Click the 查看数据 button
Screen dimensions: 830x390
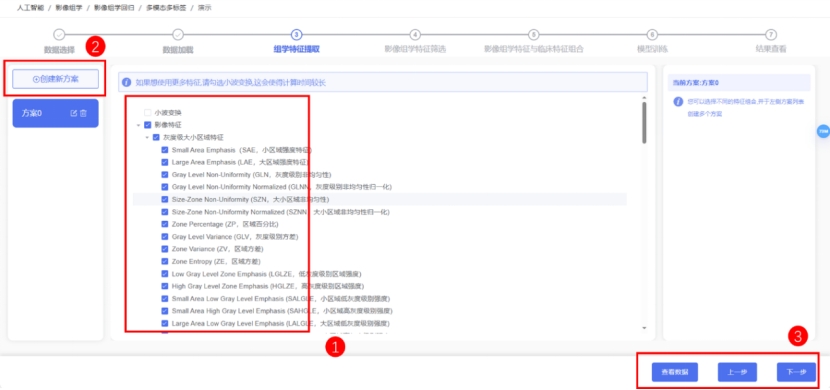coord(674,372)
